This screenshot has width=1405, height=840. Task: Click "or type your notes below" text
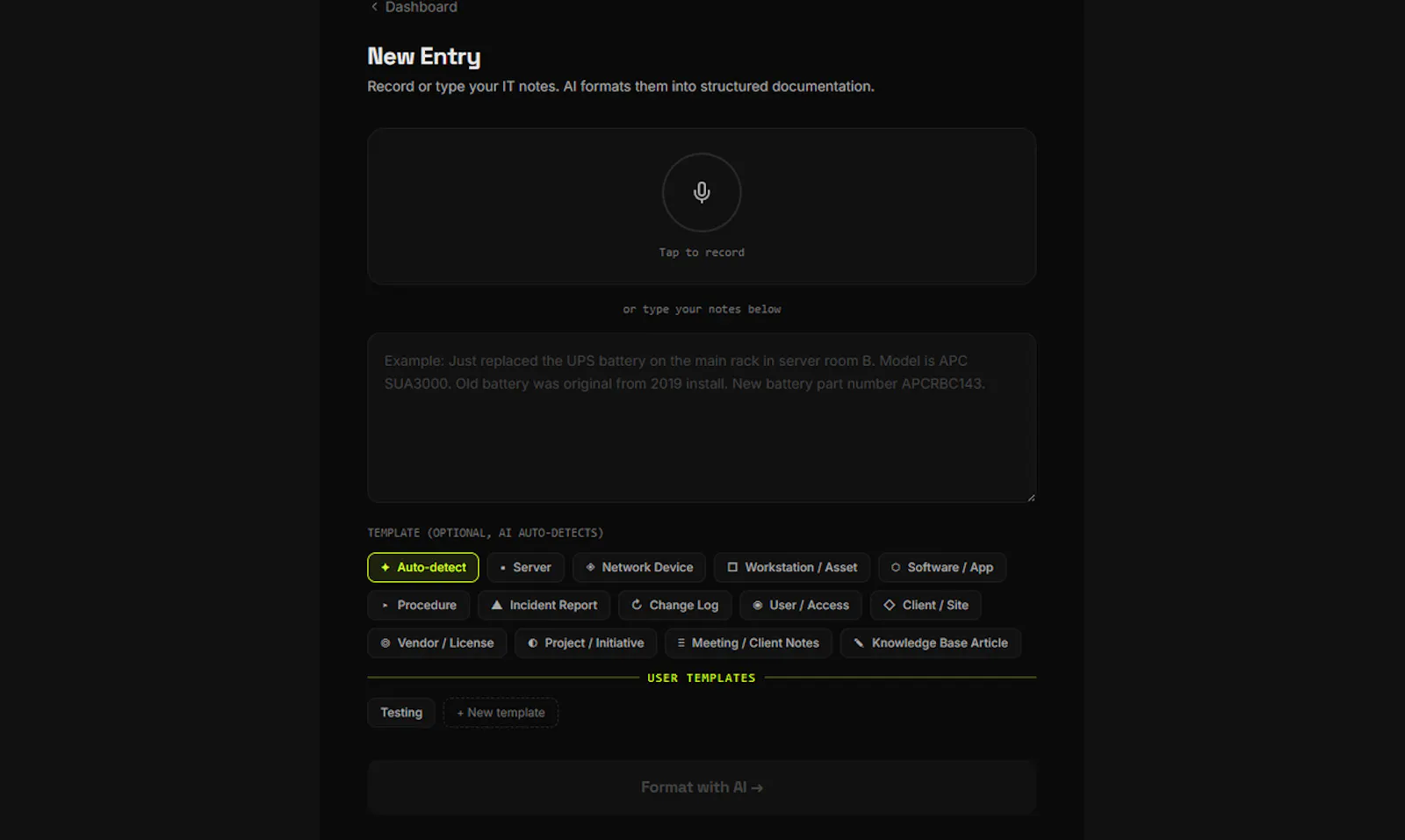(x=701, y=309)
